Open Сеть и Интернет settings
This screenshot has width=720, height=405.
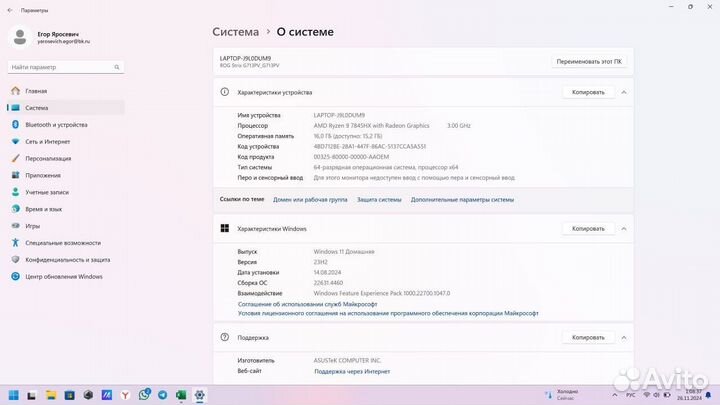(x=65, y=142)
